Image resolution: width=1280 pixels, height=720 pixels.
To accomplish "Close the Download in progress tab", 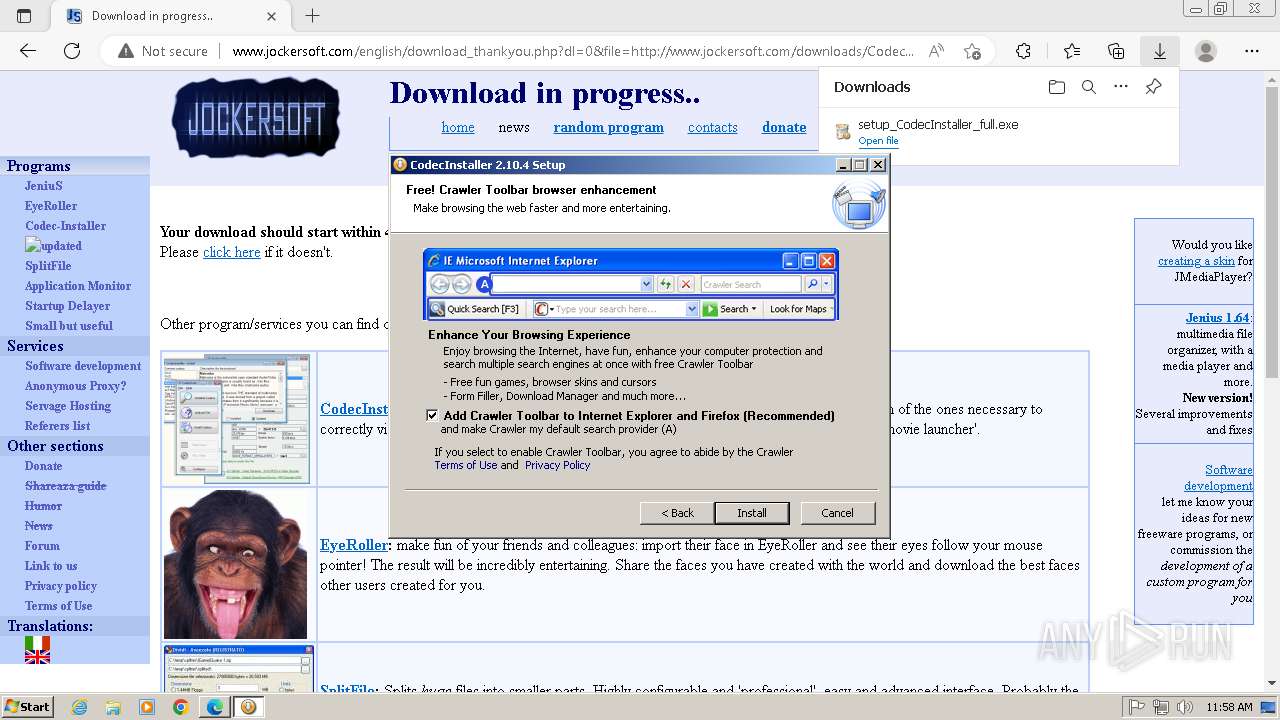I will 271,16.
